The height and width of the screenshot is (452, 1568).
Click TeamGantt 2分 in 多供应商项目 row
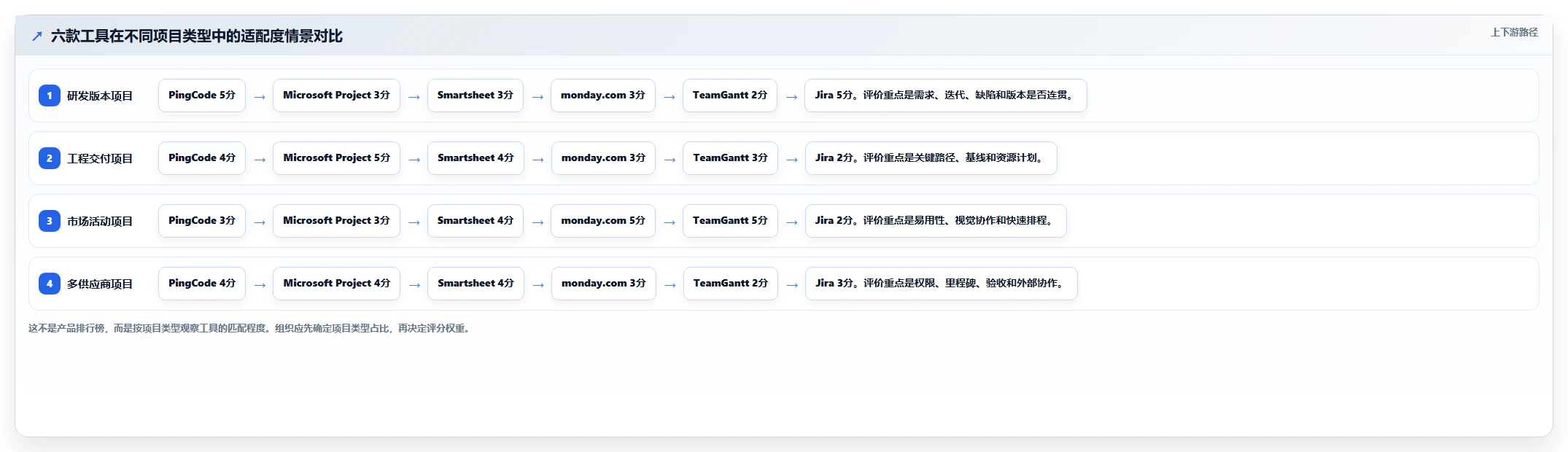[x=731, y=284]
